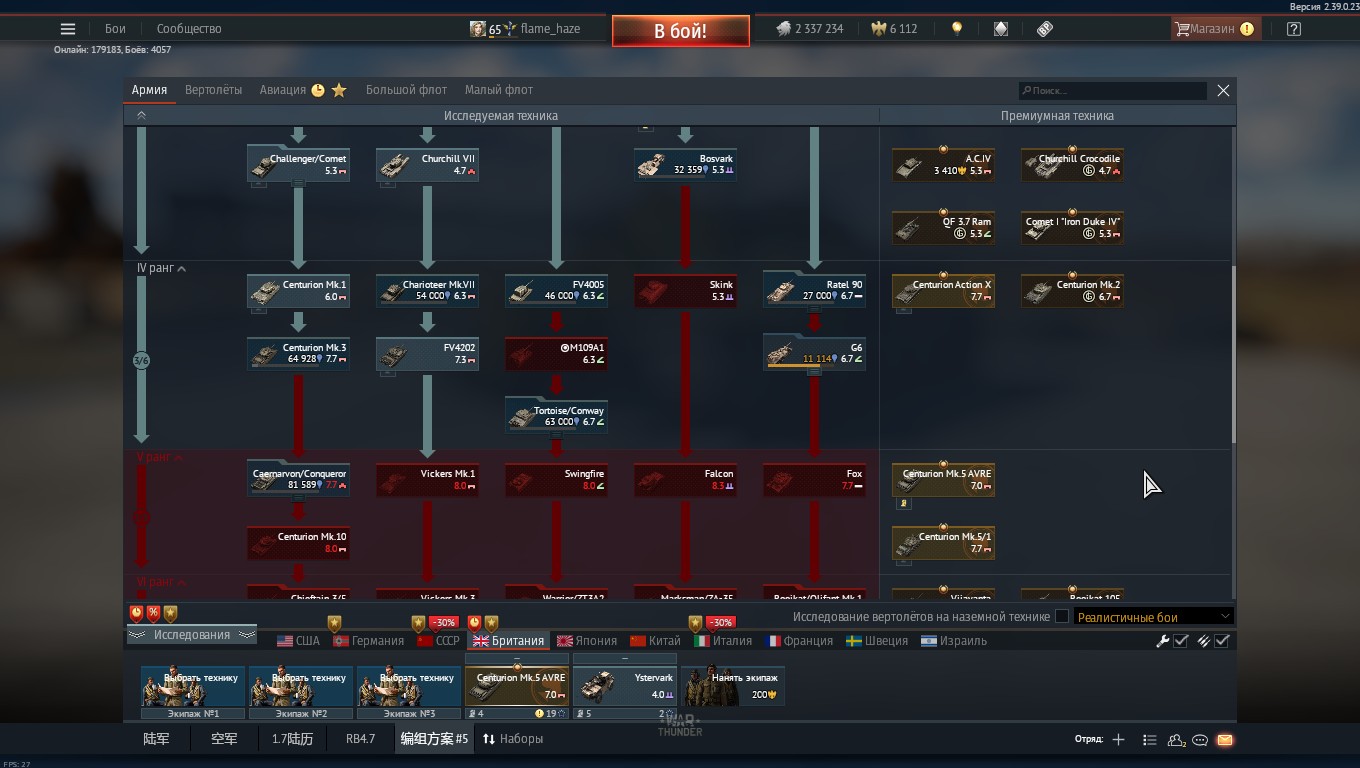1360x768 pixels.
Task: Open the wrench settings icon near country tabs
Action: click(x=1162, y=641)
